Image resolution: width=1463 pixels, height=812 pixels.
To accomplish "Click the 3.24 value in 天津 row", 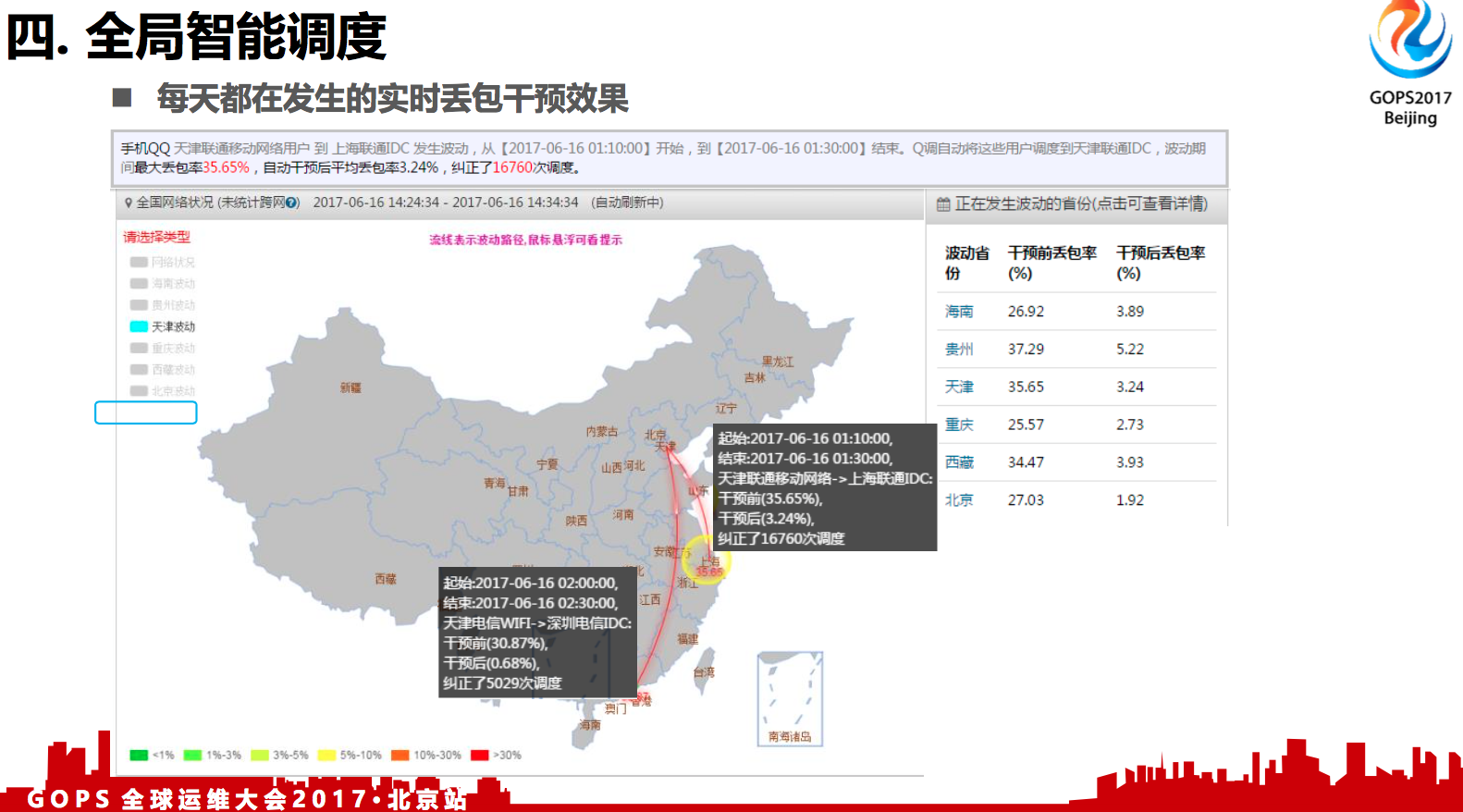I will [1130, 388].
